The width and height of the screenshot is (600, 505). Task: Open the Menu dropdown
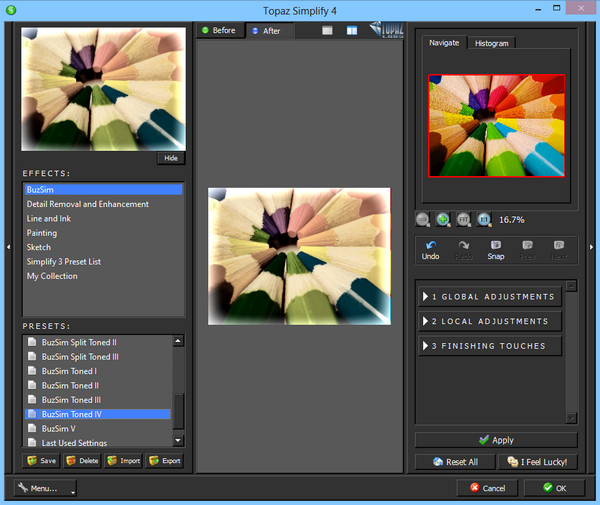point(45,488)
